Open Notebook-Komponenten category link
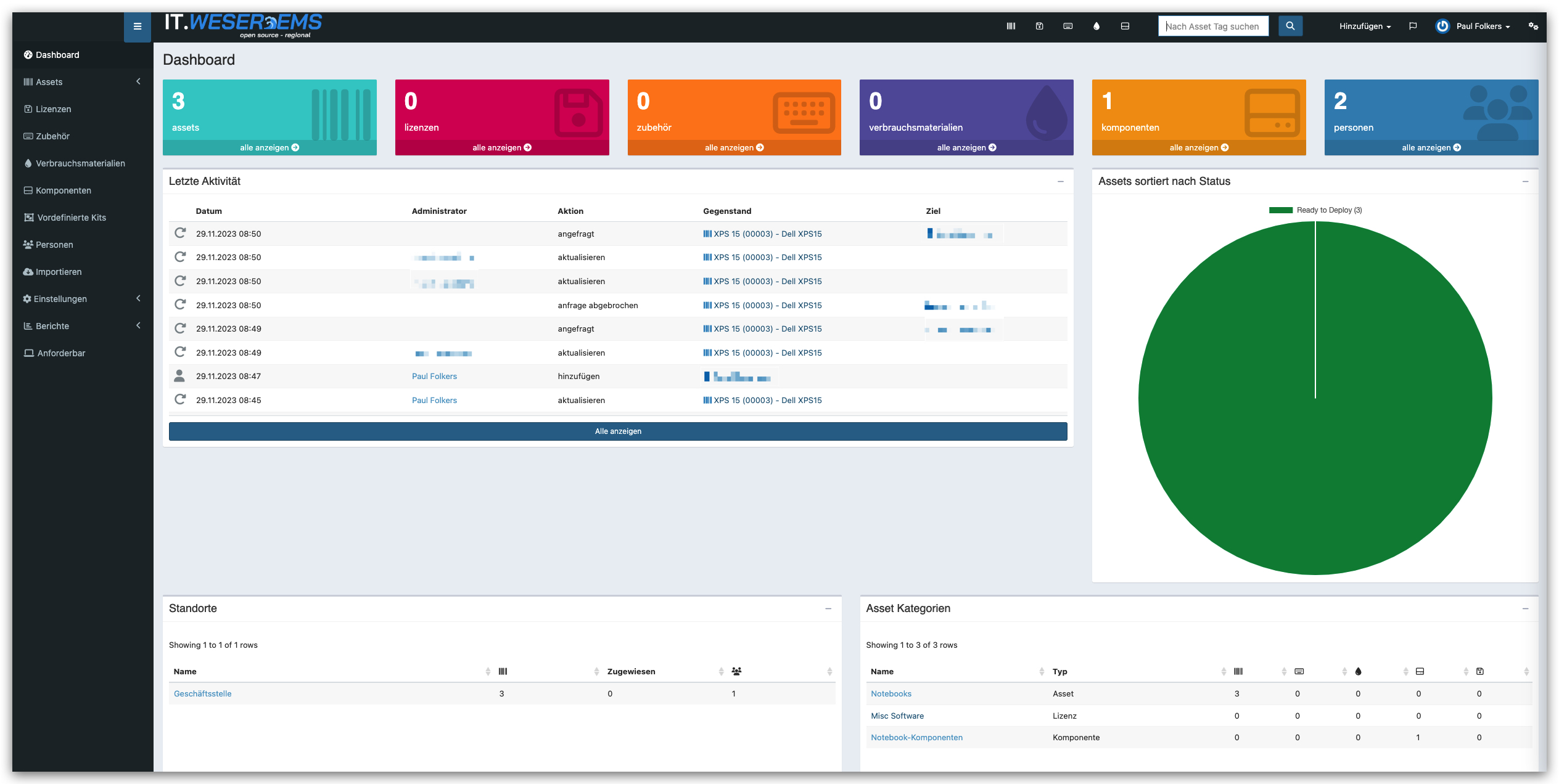Viewport: 1559px width, 784px height. (916, 738)
